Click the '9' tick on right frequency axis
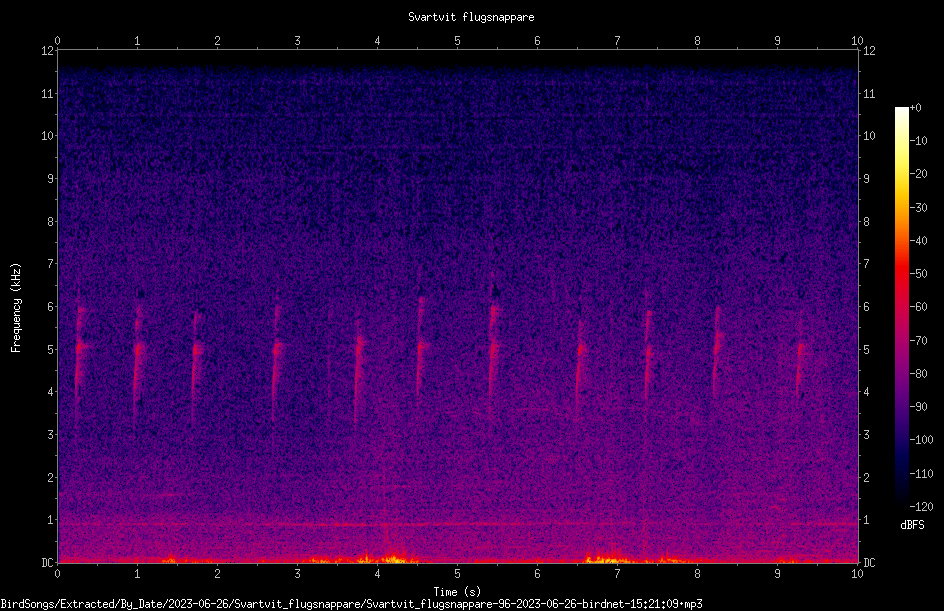The height and width of the screenshot is (611, 944). 866,179
